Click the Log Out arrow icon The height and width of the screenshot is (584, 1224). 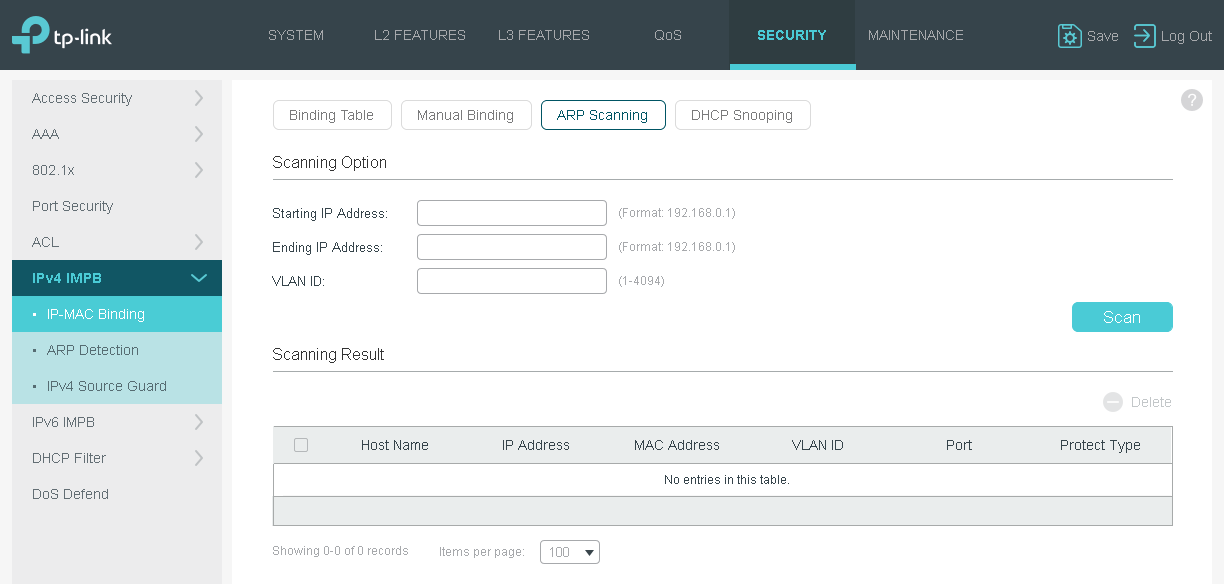(x=1144, y=36)
